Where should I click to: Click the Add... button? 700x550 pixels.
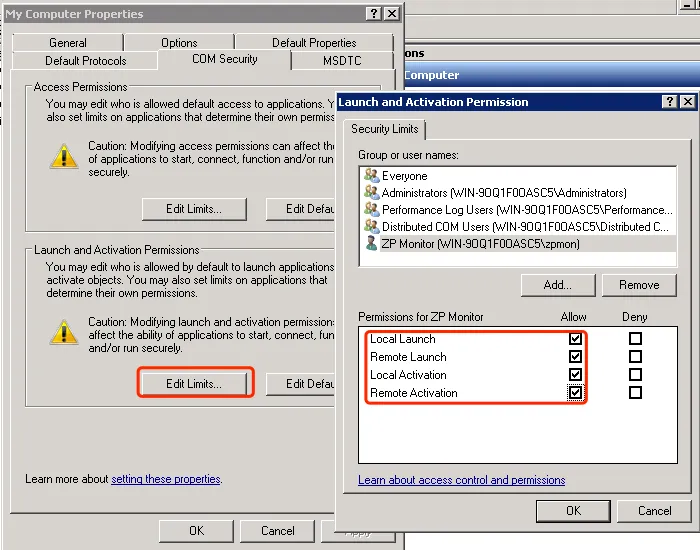click(x=558, y=285)
